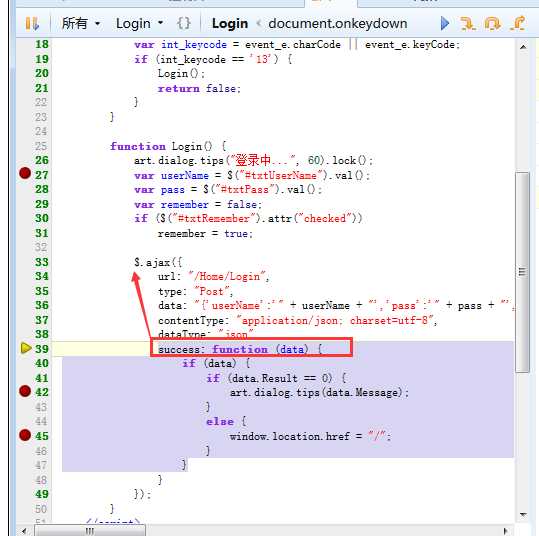Open the Login script file dropdown
Viewport: 539px width, 536px height.
click(139, 23)
